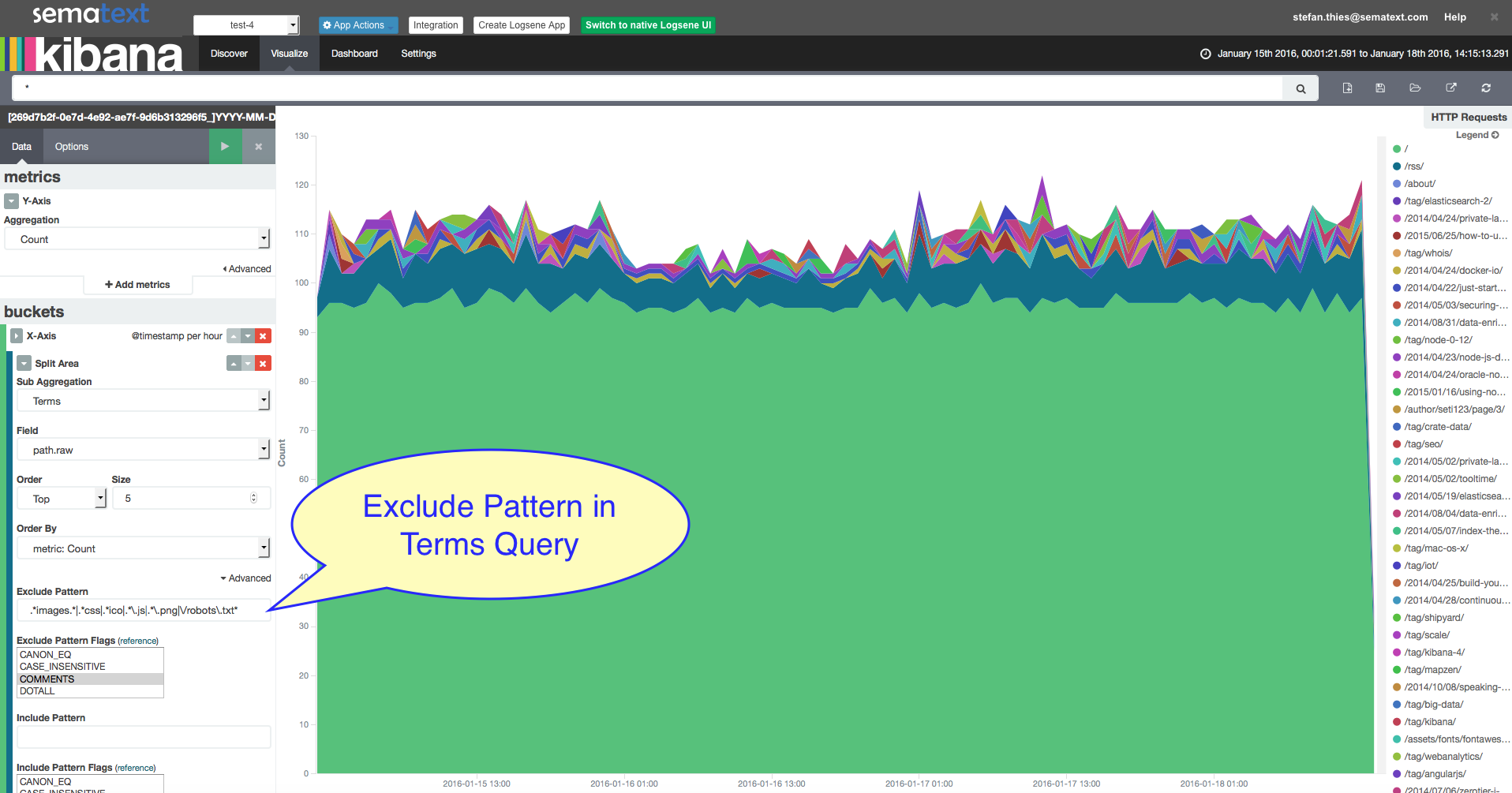Screen dimensions: 1512x793
Task: Close the Sematext header X icon
Action: [1494, 17]
